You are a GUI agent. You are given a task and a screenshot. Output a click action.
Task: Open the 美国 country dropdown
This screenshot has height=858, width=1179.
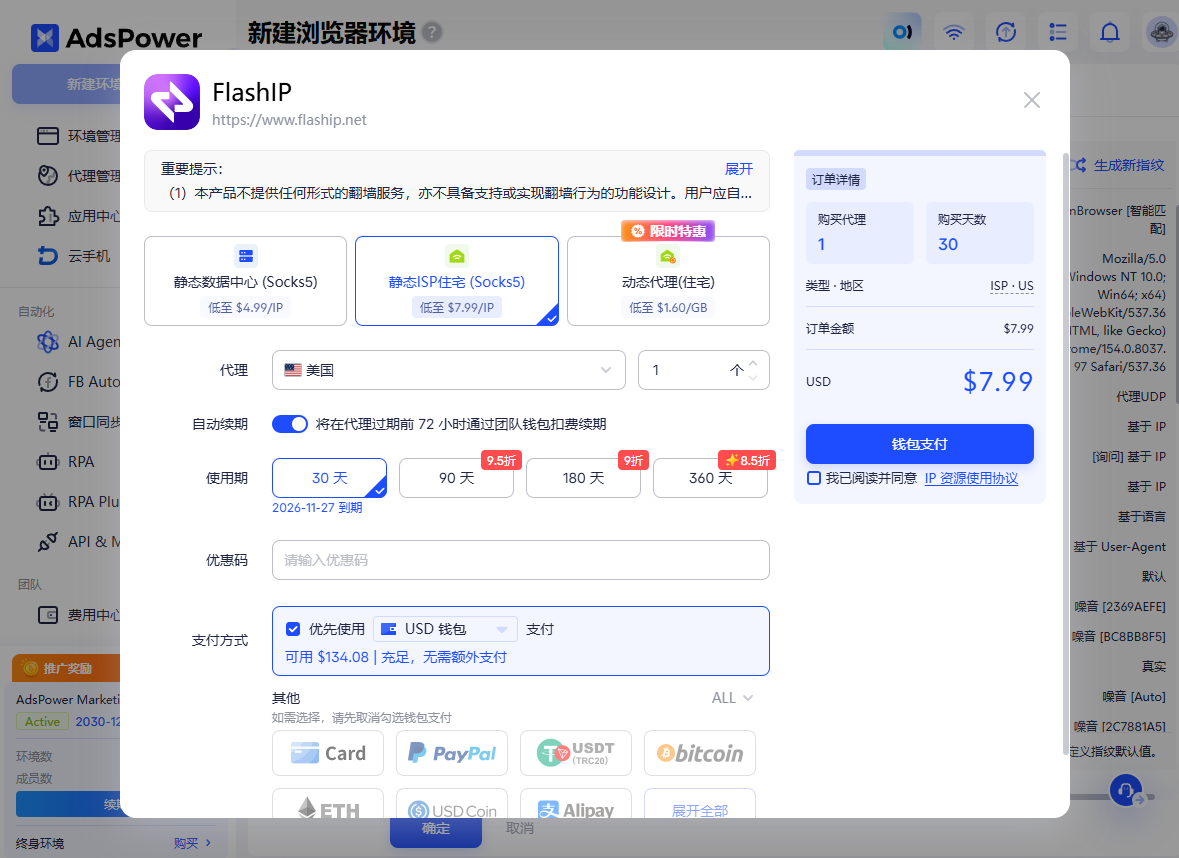449,370
